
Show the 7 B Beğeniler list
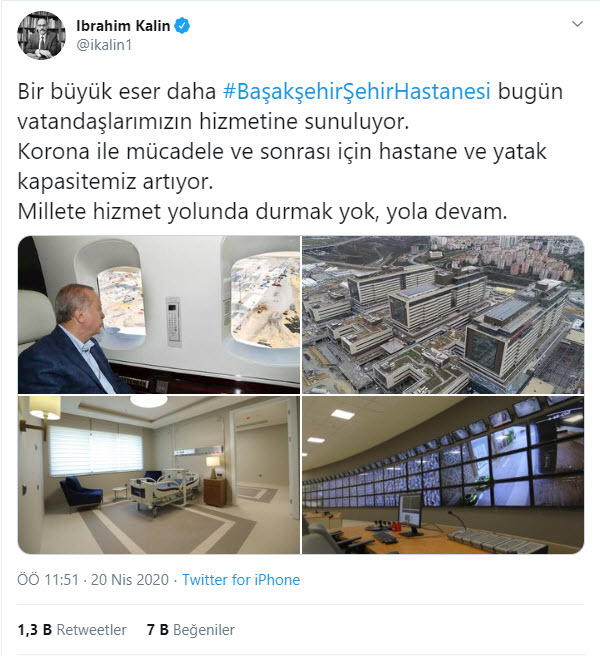pyautogui.click(x=191, y=630)
